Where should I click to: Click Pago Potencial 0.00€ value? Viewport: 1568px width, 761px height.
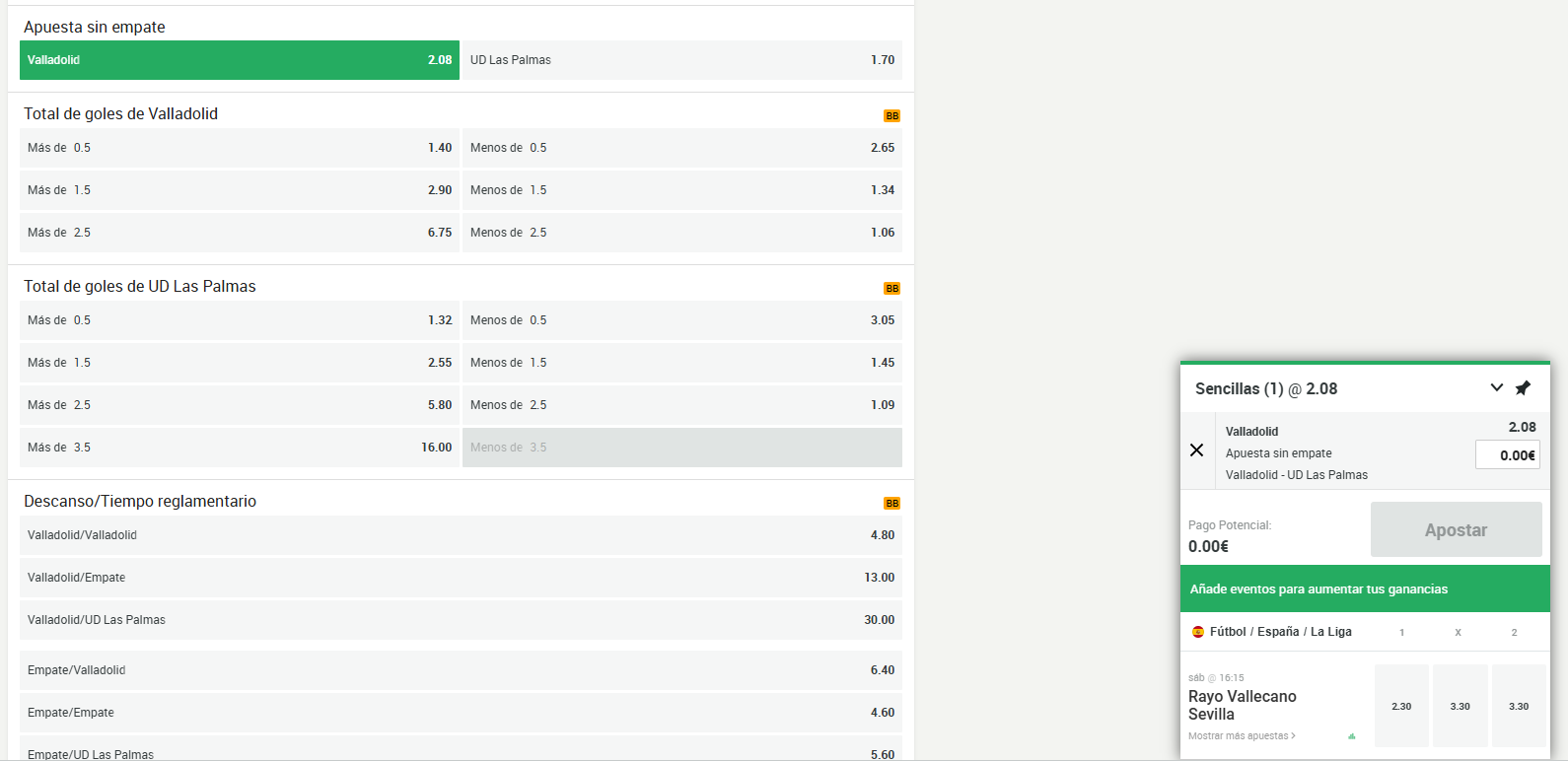click(1208, 546)
